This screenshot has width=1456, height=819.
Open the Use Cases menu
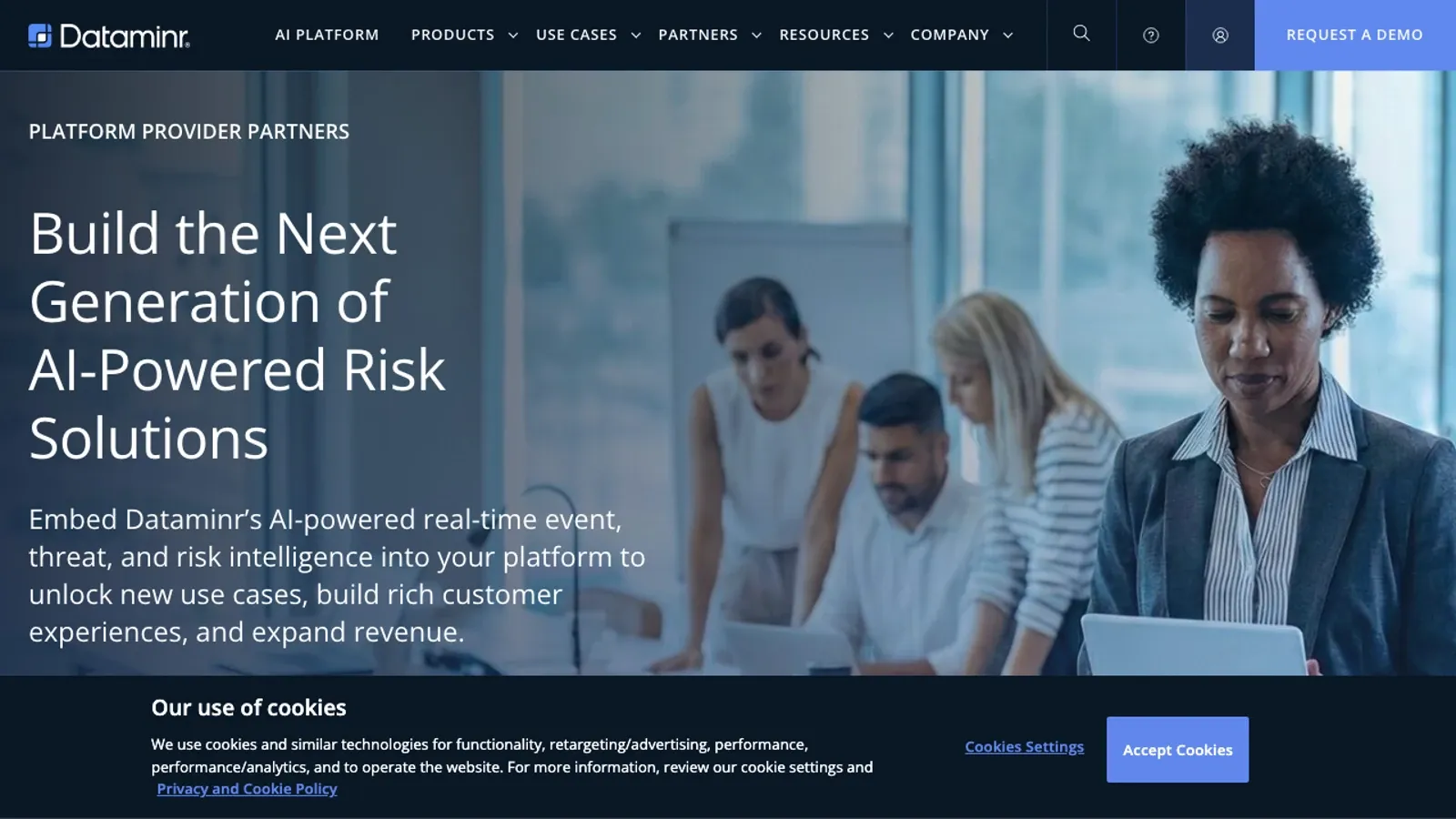point(576,35)
